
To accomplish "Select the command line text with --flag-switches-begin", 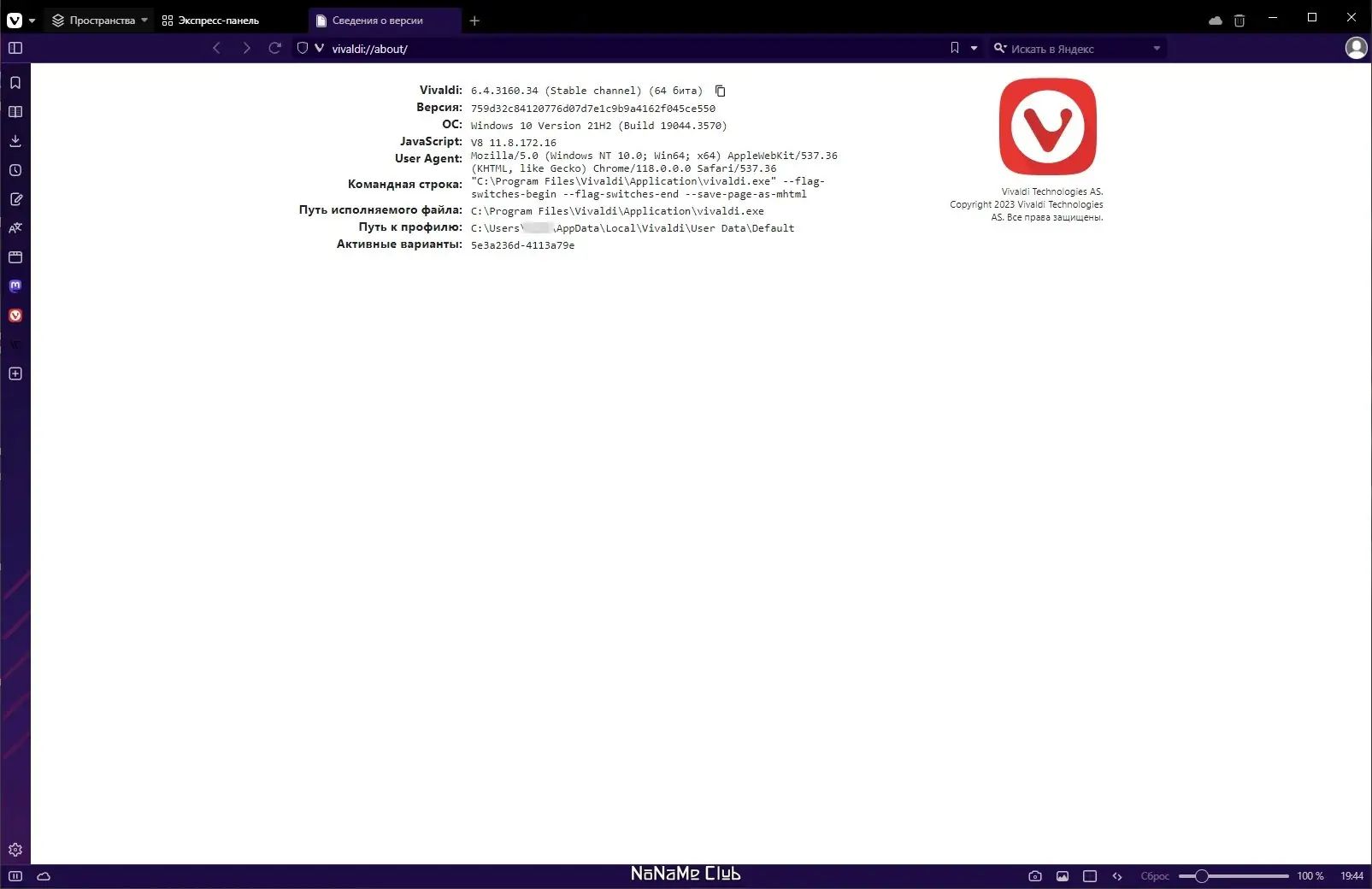I will 648,188.
